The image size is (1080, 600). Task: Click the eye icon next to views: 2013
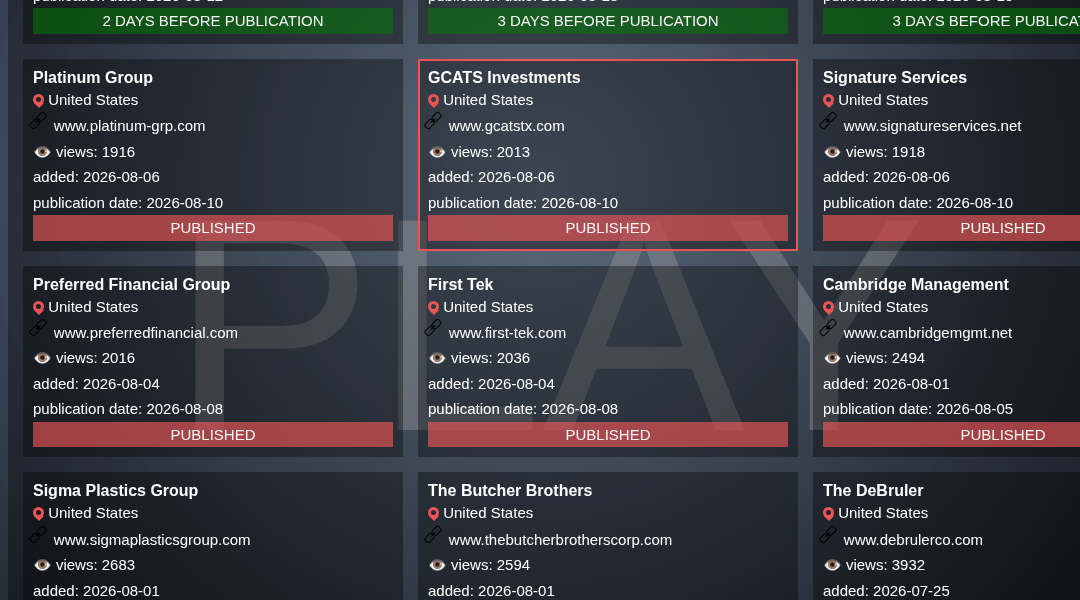point(437,152)
